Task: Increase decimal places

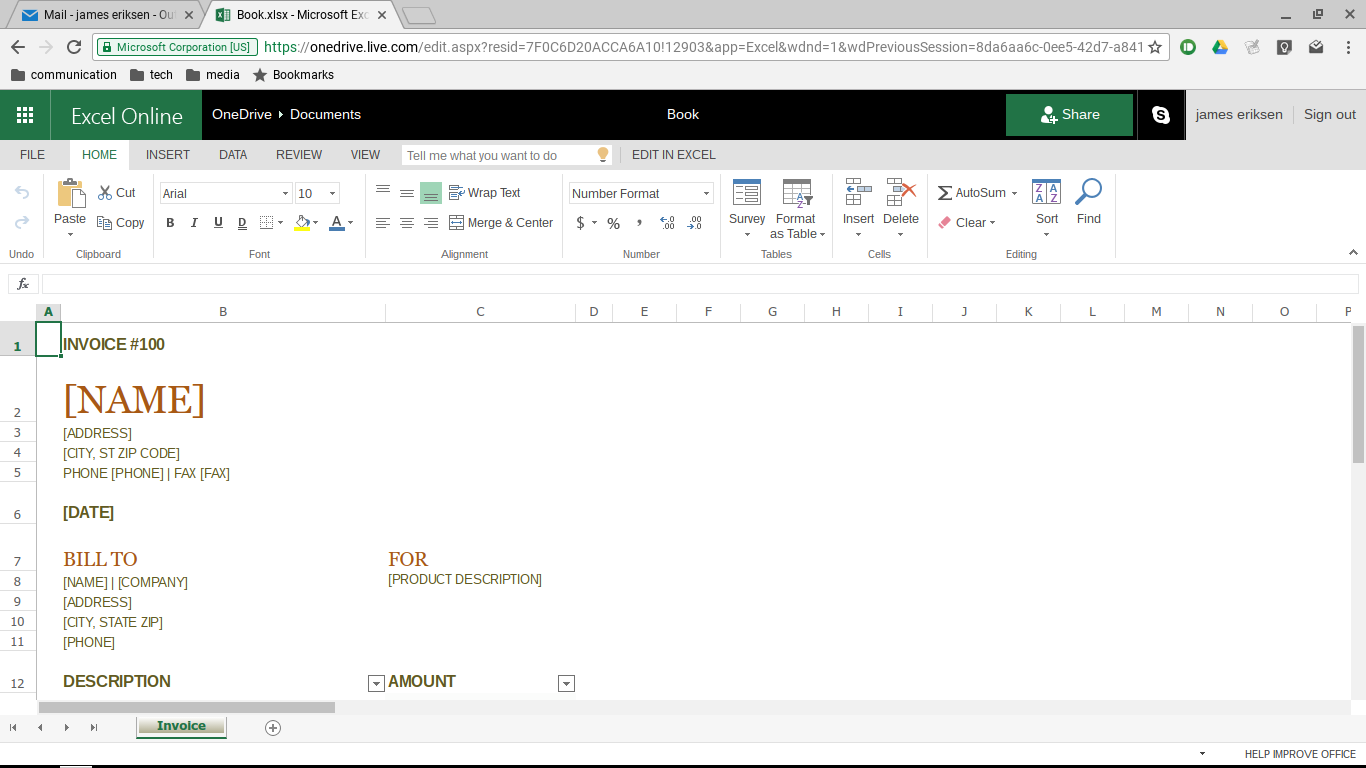Action: (667, 223)
